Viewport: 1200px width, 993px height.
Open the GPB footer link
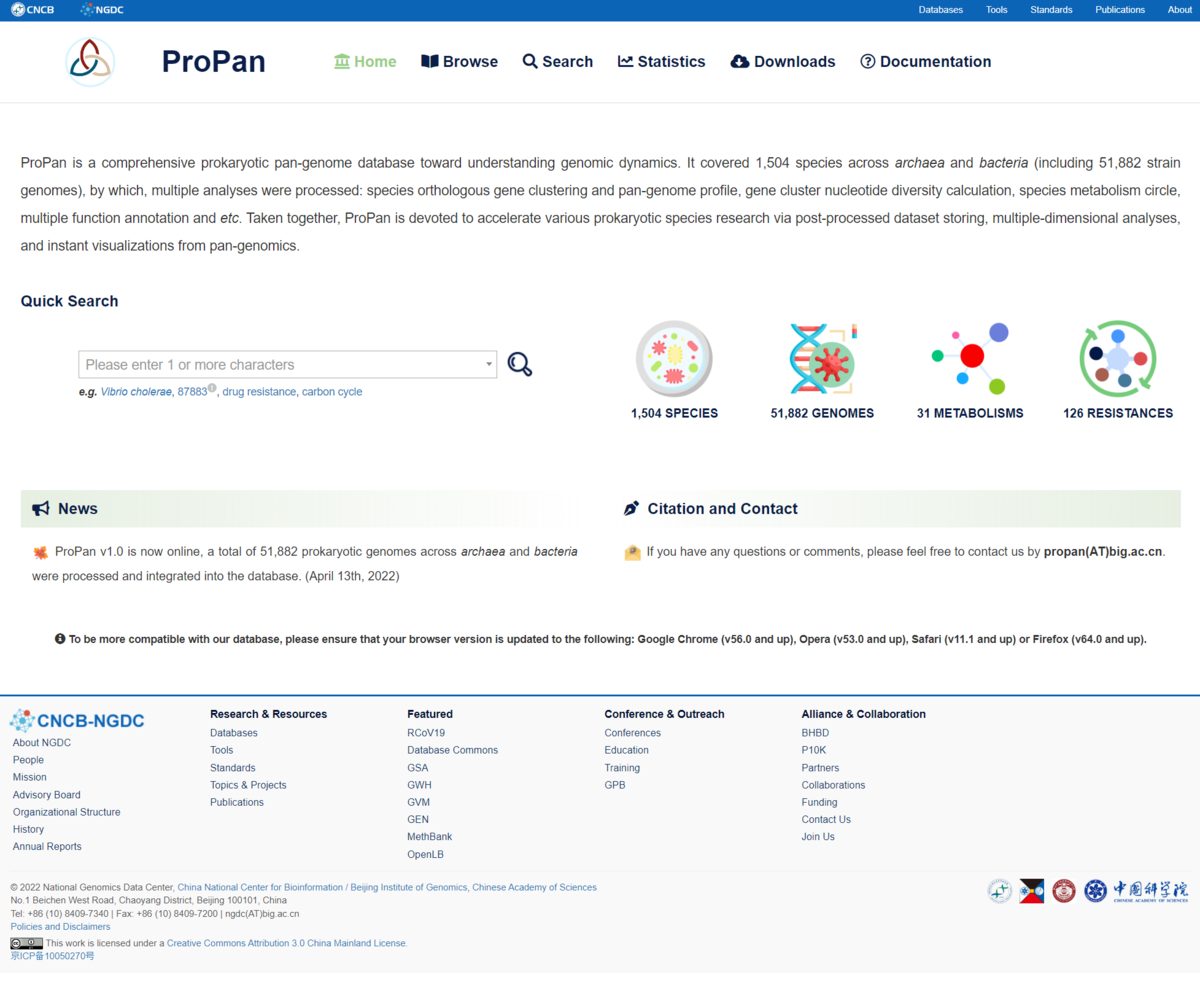pyautogui.click(x=615, y=785)
